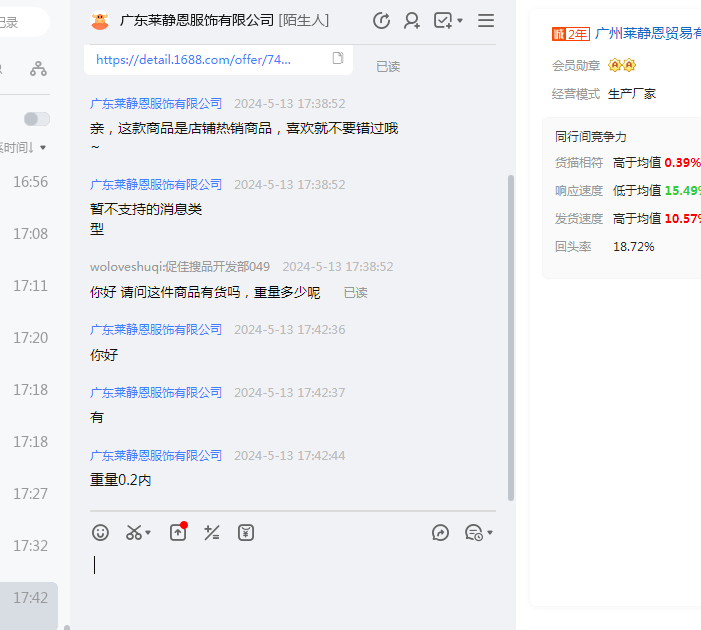Open the organization tree icon in sidebar
The width and height of the screenshot is (701, 630).
coord(38,68)
